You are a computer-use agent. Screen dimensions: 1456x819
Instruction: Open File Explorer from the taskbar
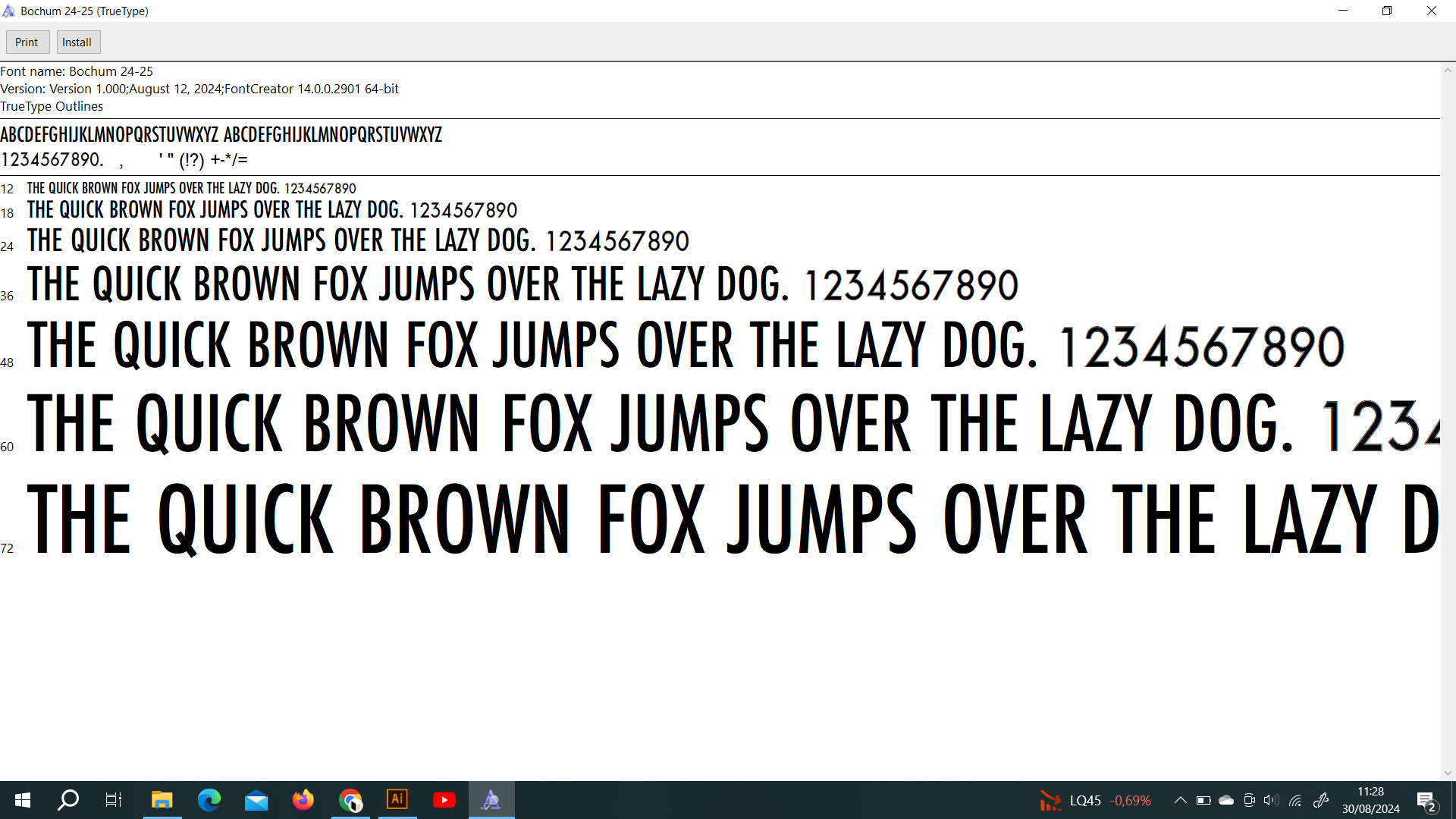pos(162,800)
